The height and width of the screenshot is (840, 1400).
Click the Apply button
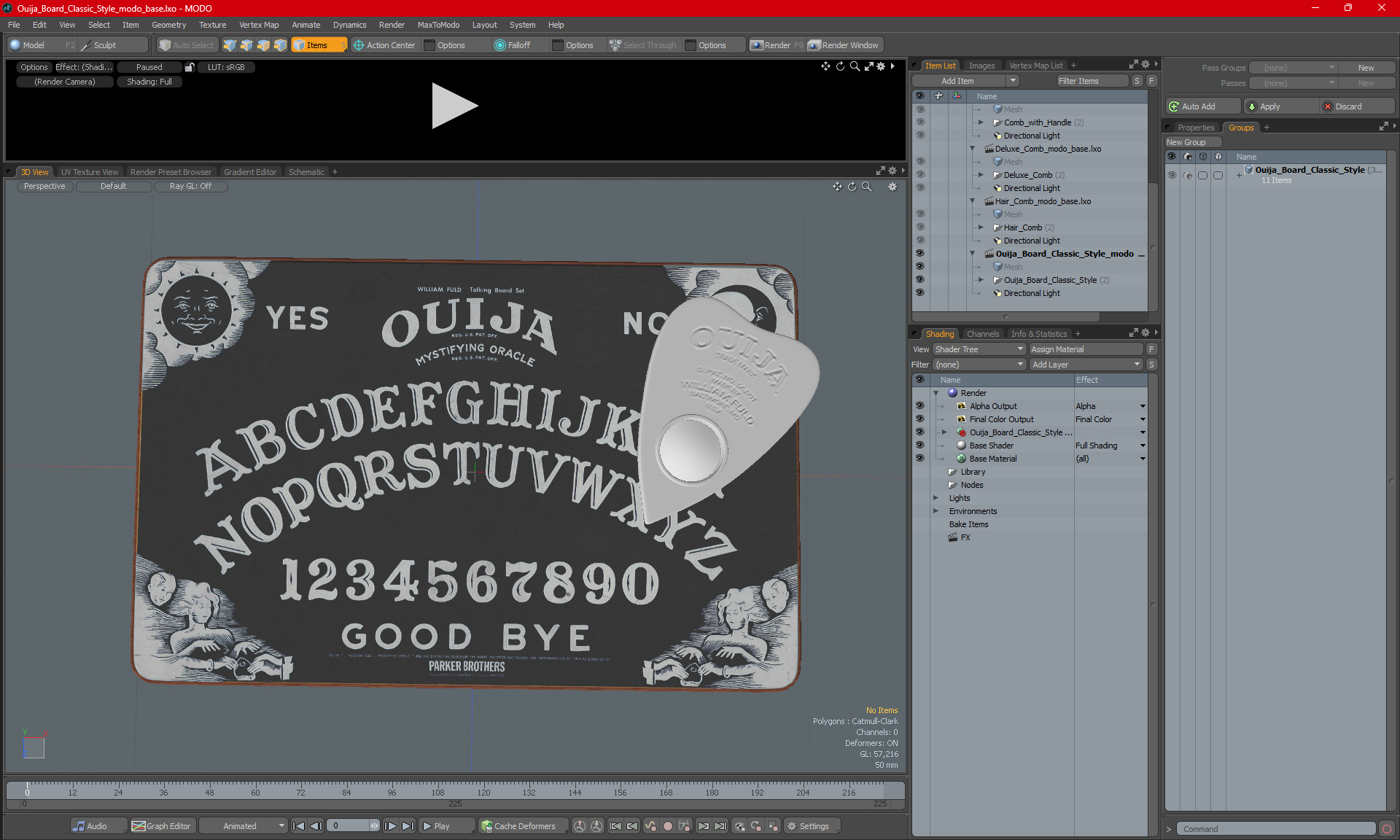coord(1281,106)
